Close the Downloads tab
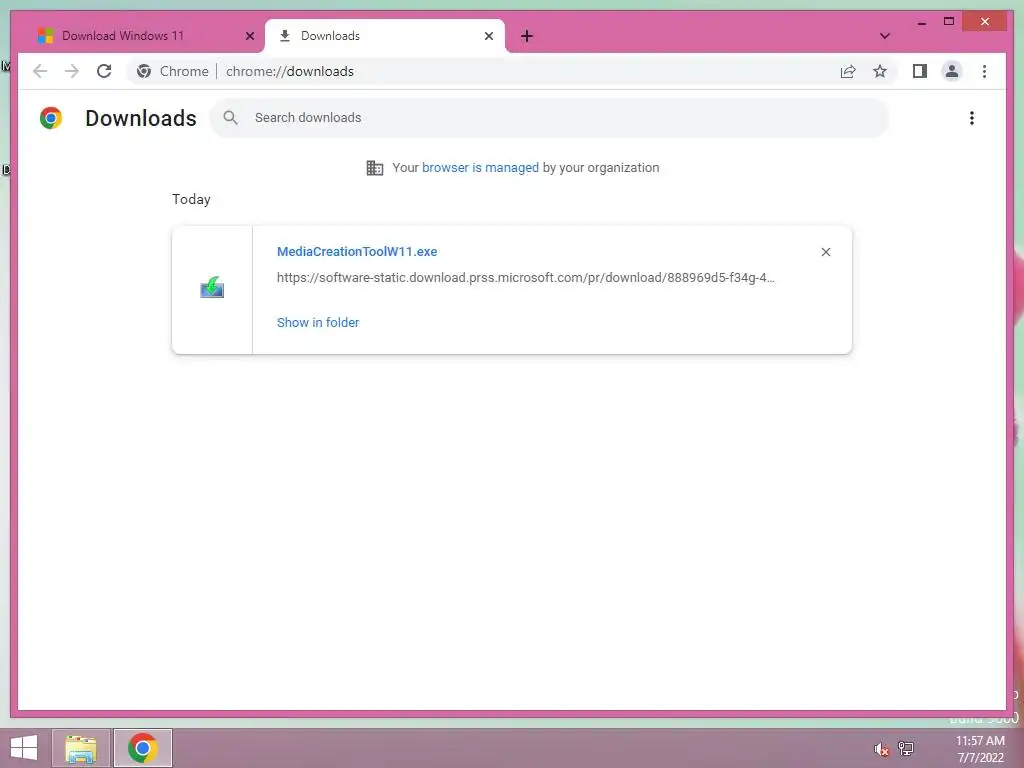The width and height of the screenshot is (1024, 768). 488,36
